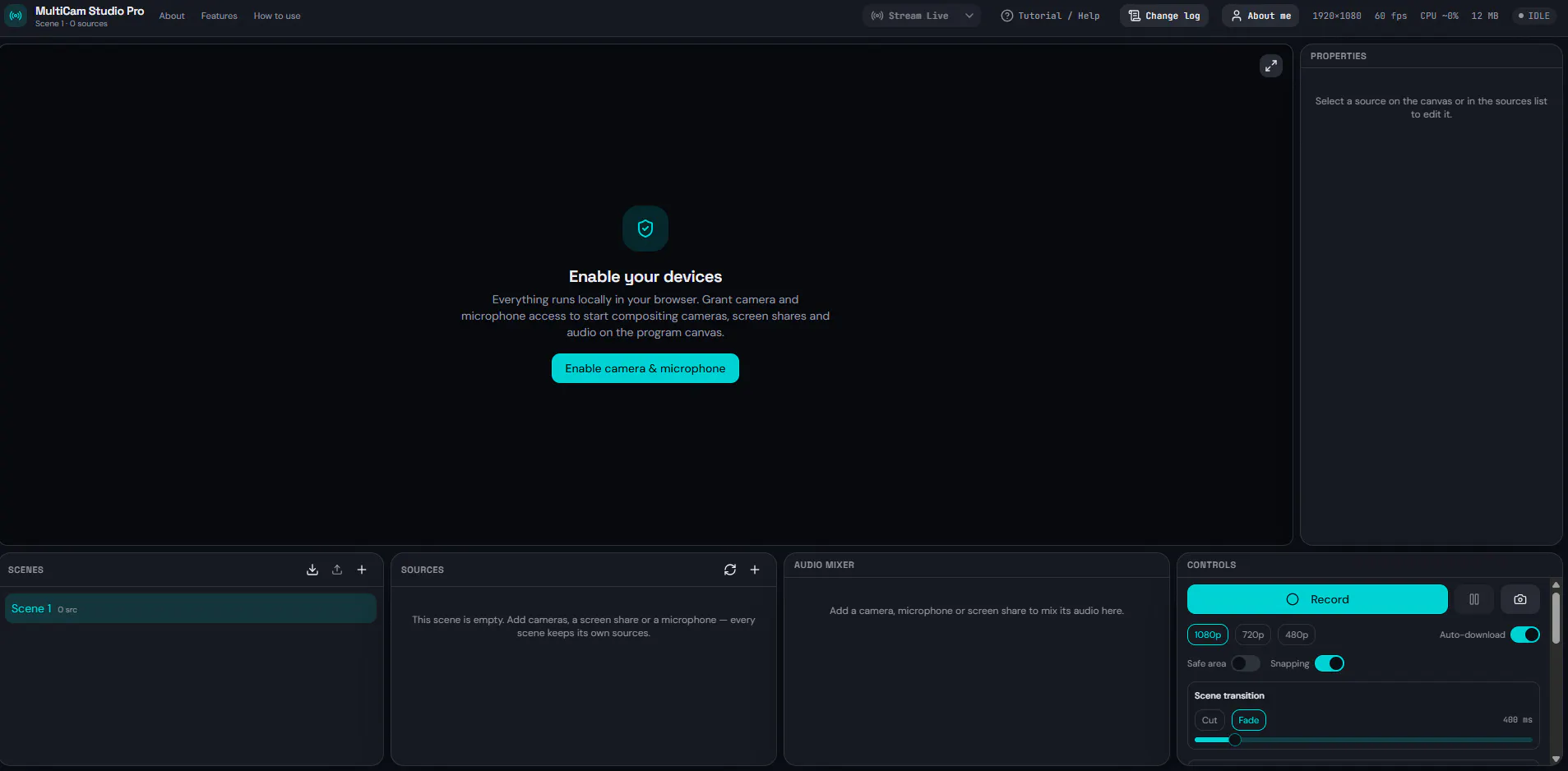Select Scene 1 in the scenes list

pos(191,608)
